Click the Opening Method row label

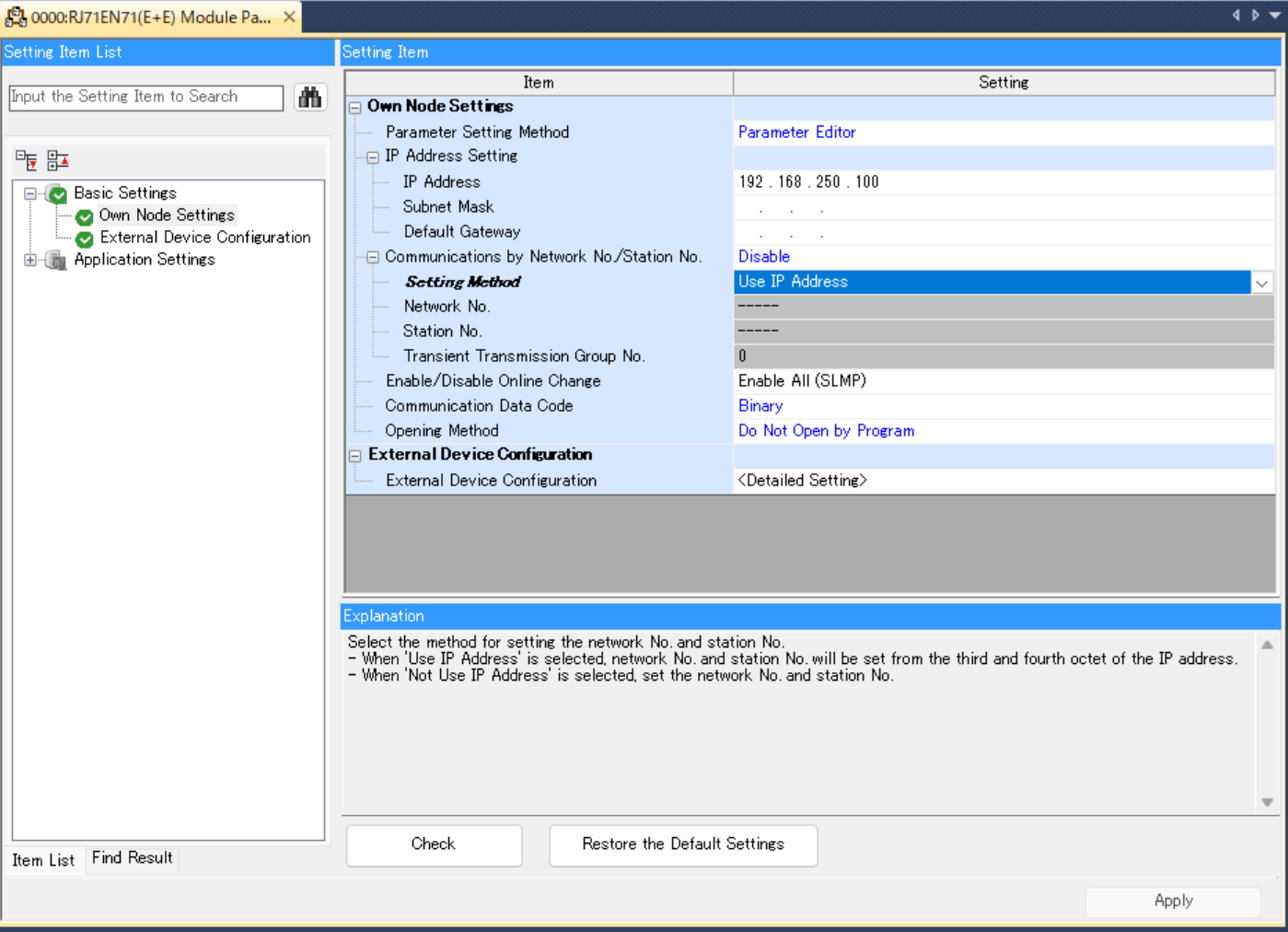point(442,431)
